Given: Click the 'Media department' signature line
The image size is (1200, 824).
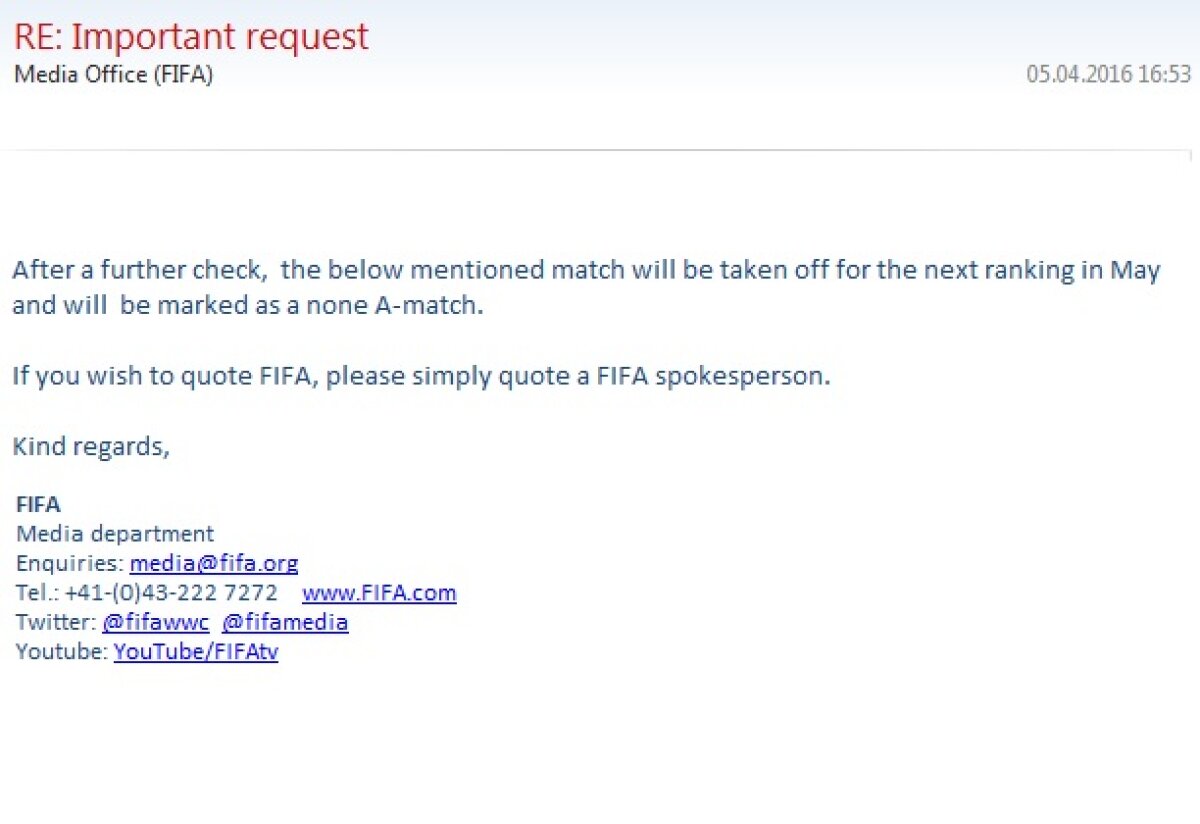Looking at the screenshot, I should [115, 534].
